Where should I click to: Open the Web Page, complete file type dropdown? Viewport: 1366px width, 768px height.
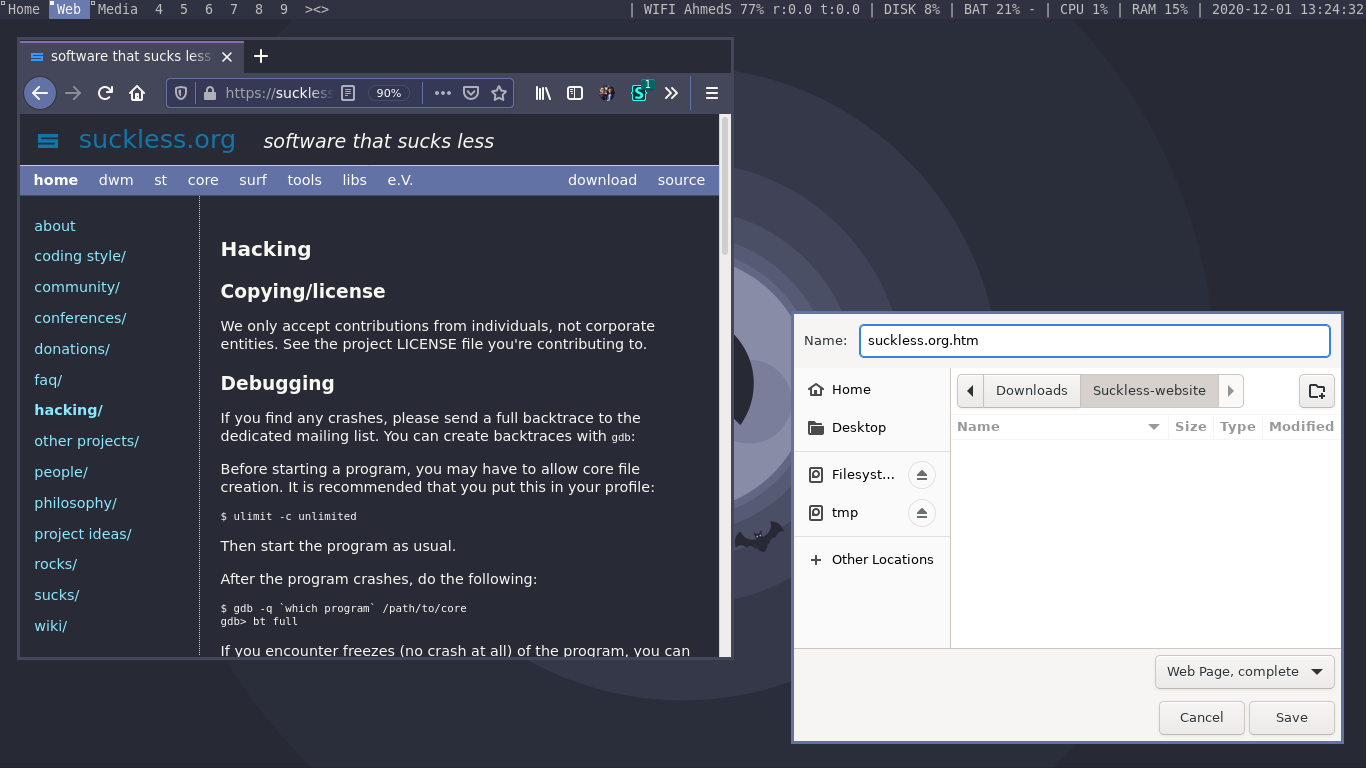coord(1244,672)
